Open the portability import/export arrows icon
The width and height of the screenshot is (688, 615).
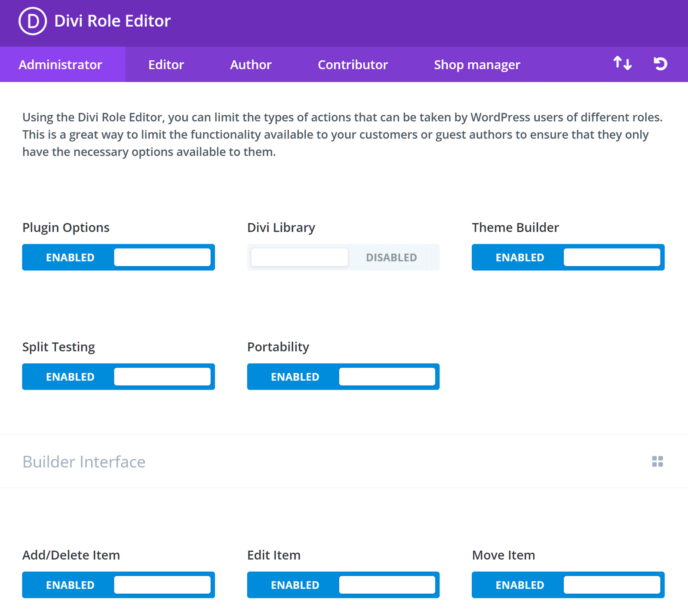622,64
